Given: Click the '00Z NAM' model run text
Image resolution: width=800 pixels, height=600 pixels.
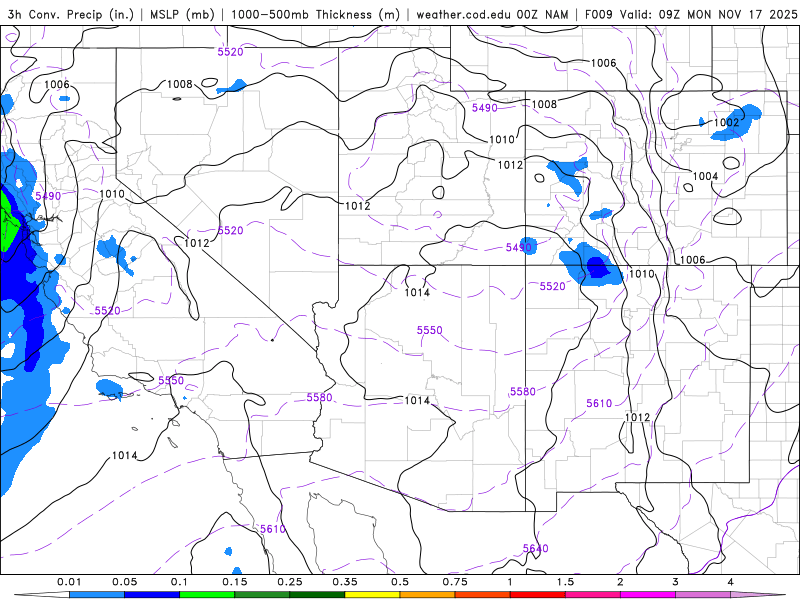Looking at the screenshot, I should pos(542,14).
